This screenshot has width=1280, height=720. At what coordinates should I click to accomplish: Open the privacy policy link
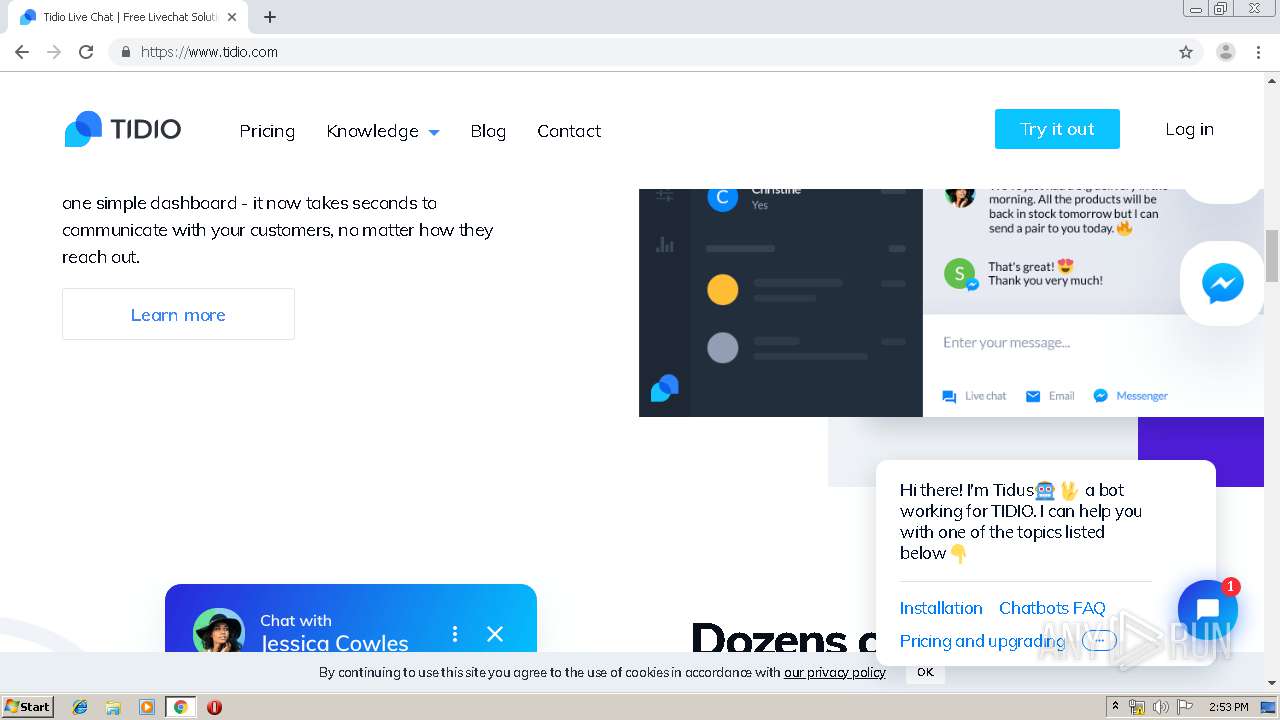(x=835, y=672)
